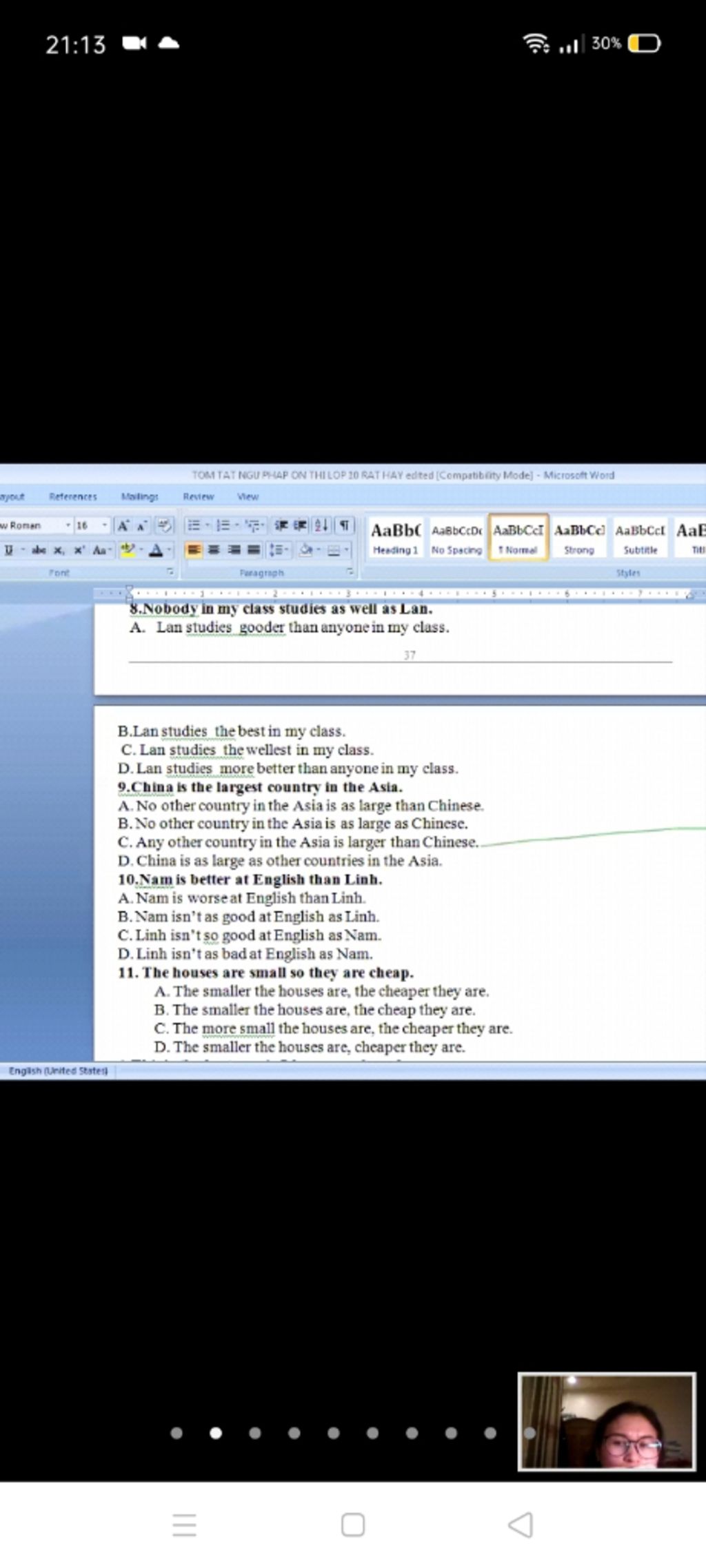Toggle align text right
This screenshot has height=1568, width=706.
(x=234, y=550)
